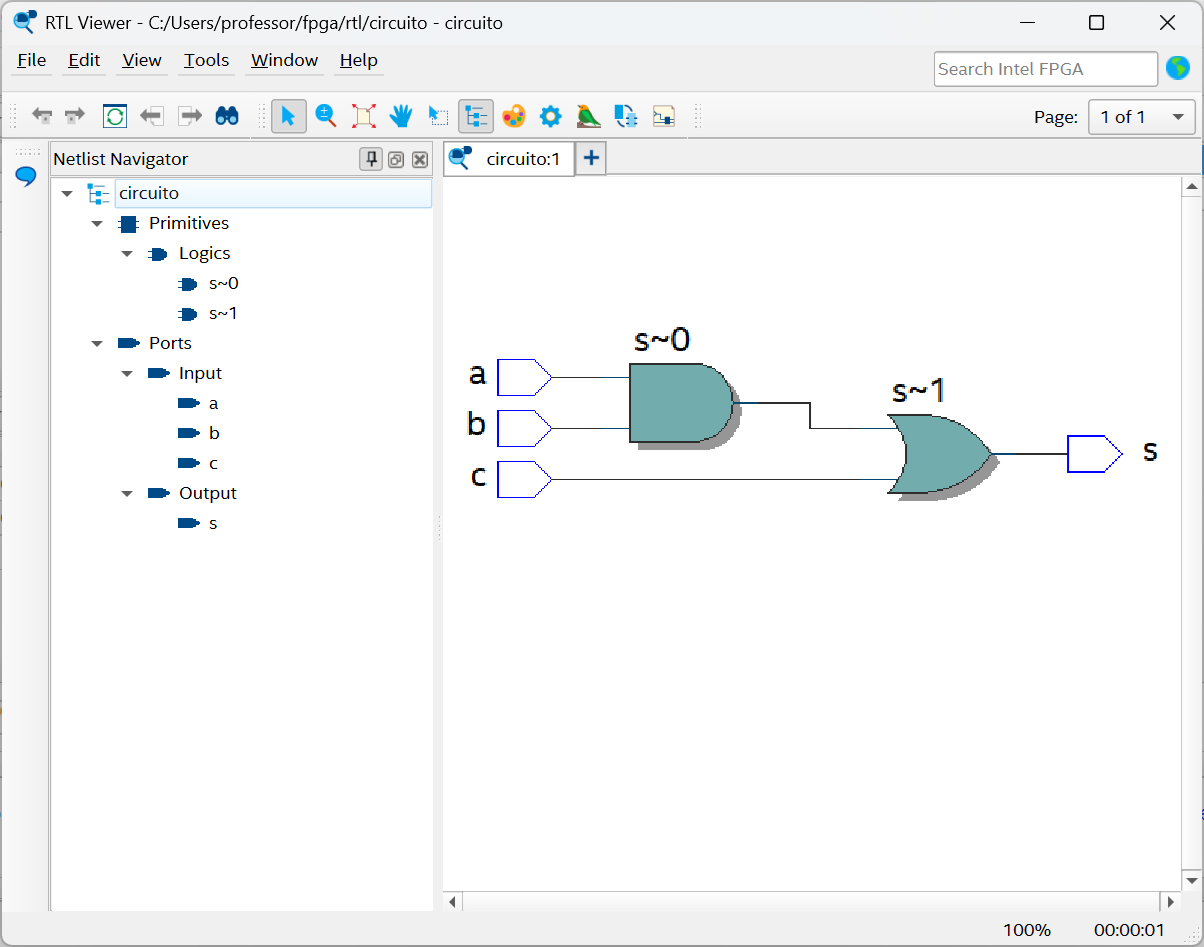Select the Zoom tool magnifier

click(x=326, y=116)
